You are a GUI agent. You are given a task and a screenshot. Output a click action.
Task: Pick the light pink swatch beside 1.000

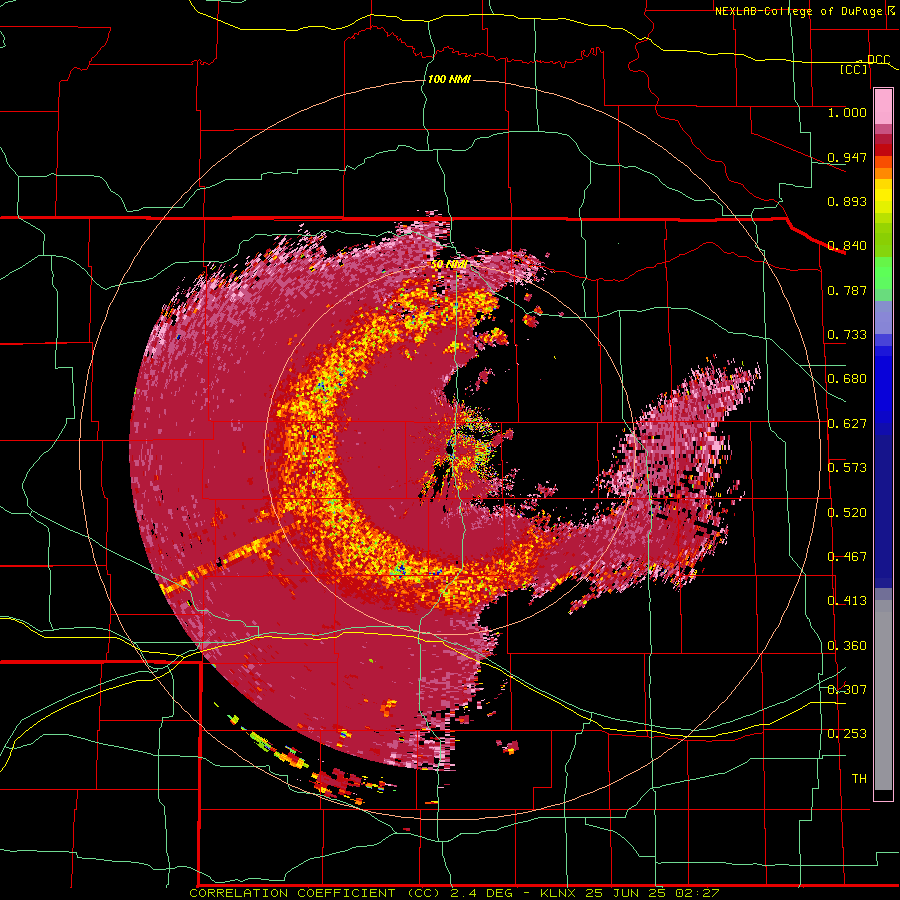coord(883,107)
